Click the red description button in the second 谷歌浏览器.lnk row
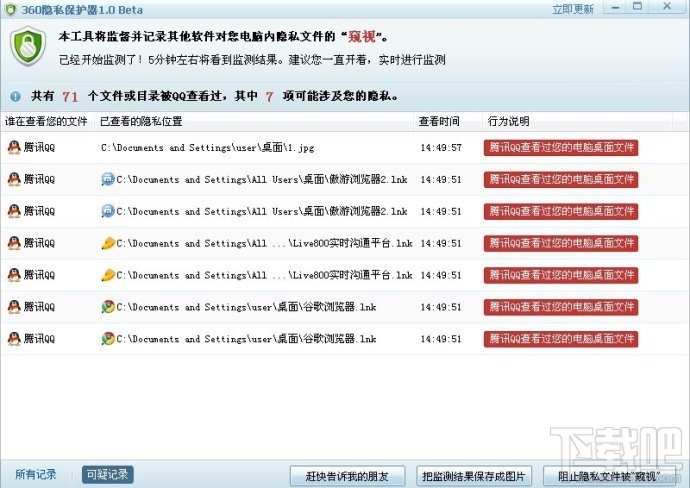The width and height of the screenshot is (690, 488). (561, 339)
